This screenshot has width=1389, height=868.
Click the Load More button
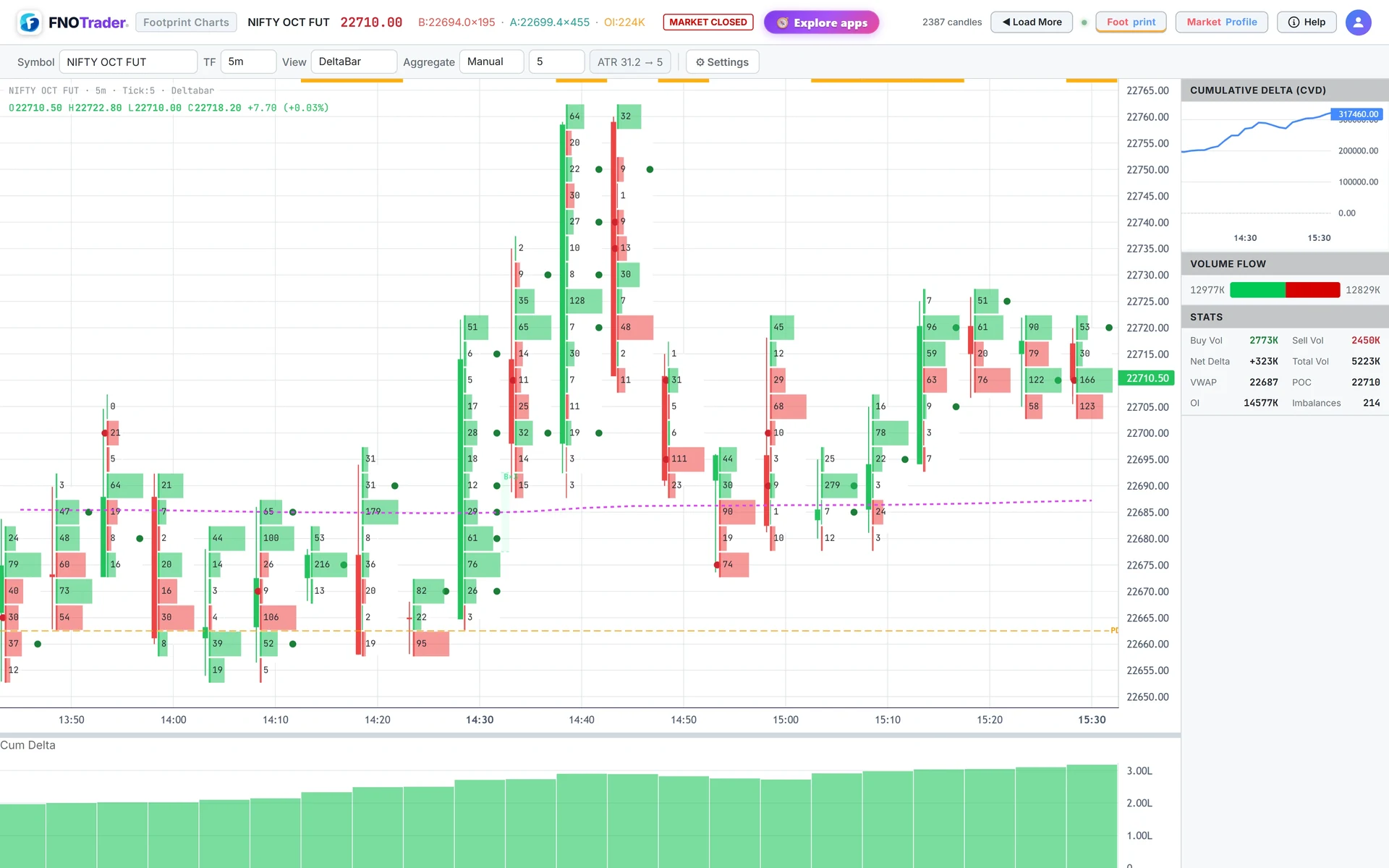[x=1031, y=22]
